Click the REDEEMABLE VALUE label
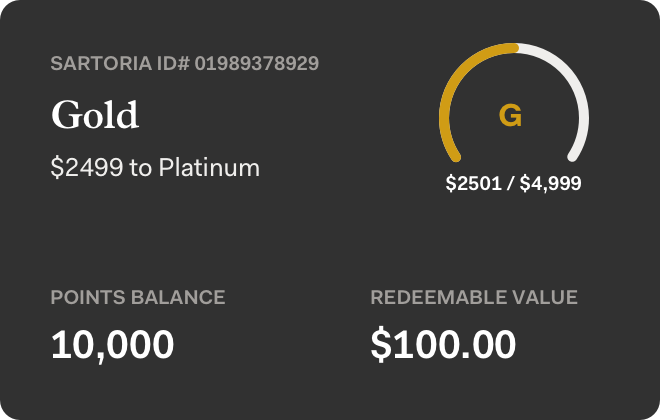 point(474,297)
